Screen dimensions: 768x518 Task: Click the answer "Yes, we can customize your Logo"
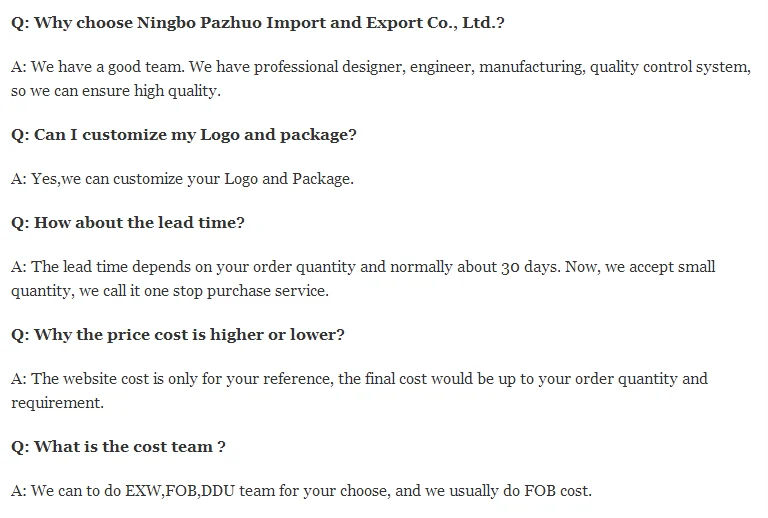[x=182, y=179]
